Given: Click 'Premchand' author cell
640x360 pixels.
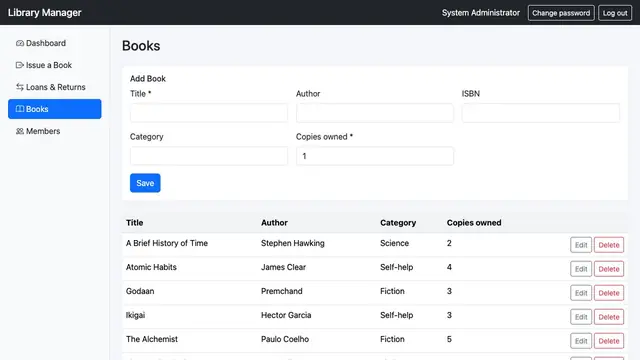Looking at the screenshot, I should tap(282, 291).
